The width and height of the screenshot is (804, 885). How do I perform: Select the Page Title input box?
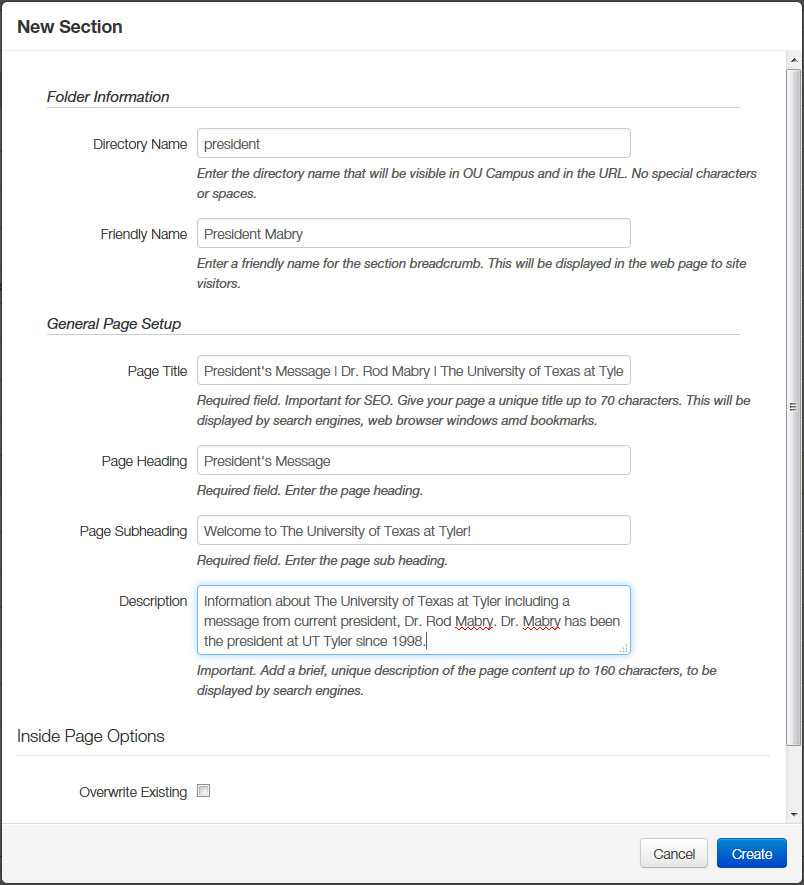(413, 370)
